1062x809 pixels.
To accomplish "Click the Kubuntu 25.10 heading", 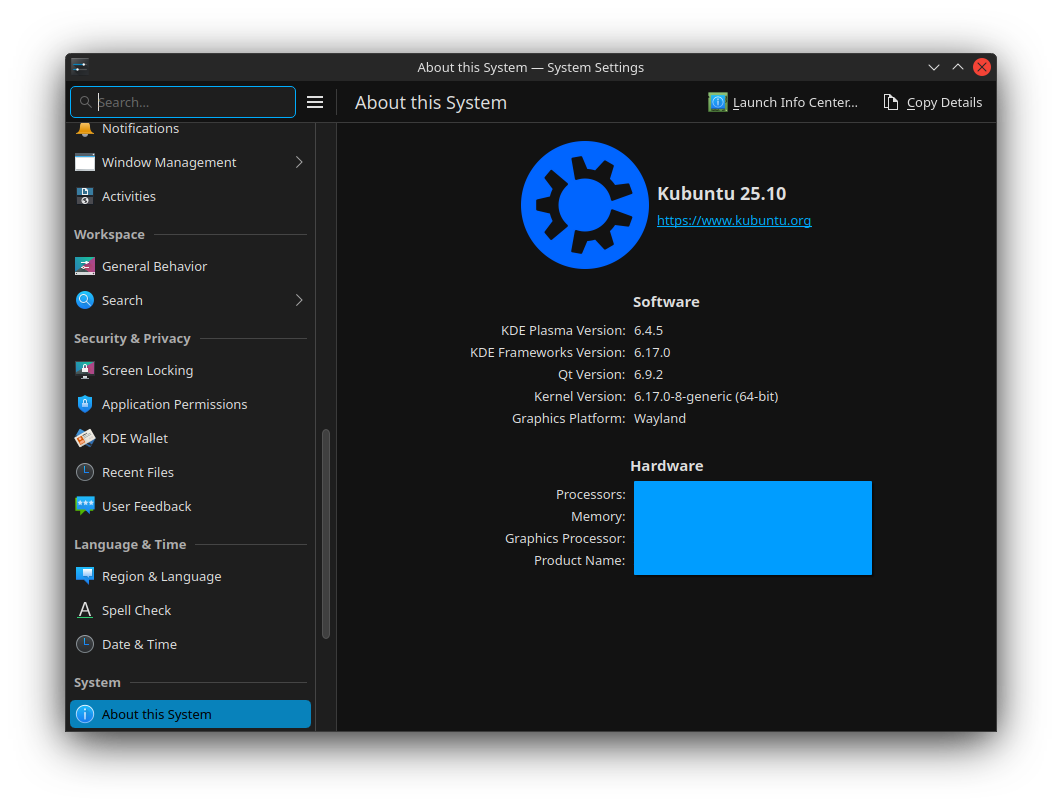I will [721, 194].
